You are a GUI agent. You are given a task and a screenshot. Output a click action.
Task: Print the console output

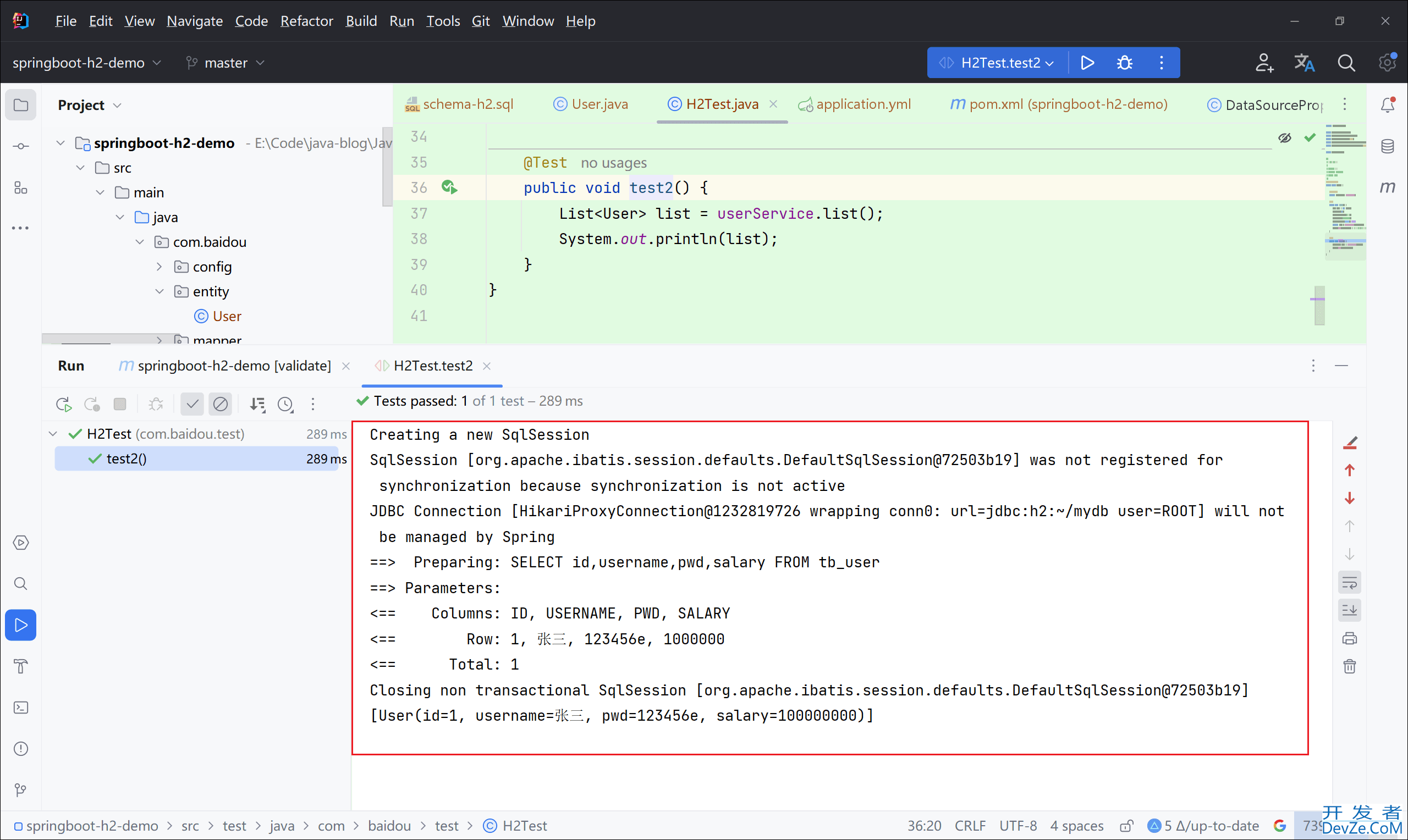tap(1350, 638)
